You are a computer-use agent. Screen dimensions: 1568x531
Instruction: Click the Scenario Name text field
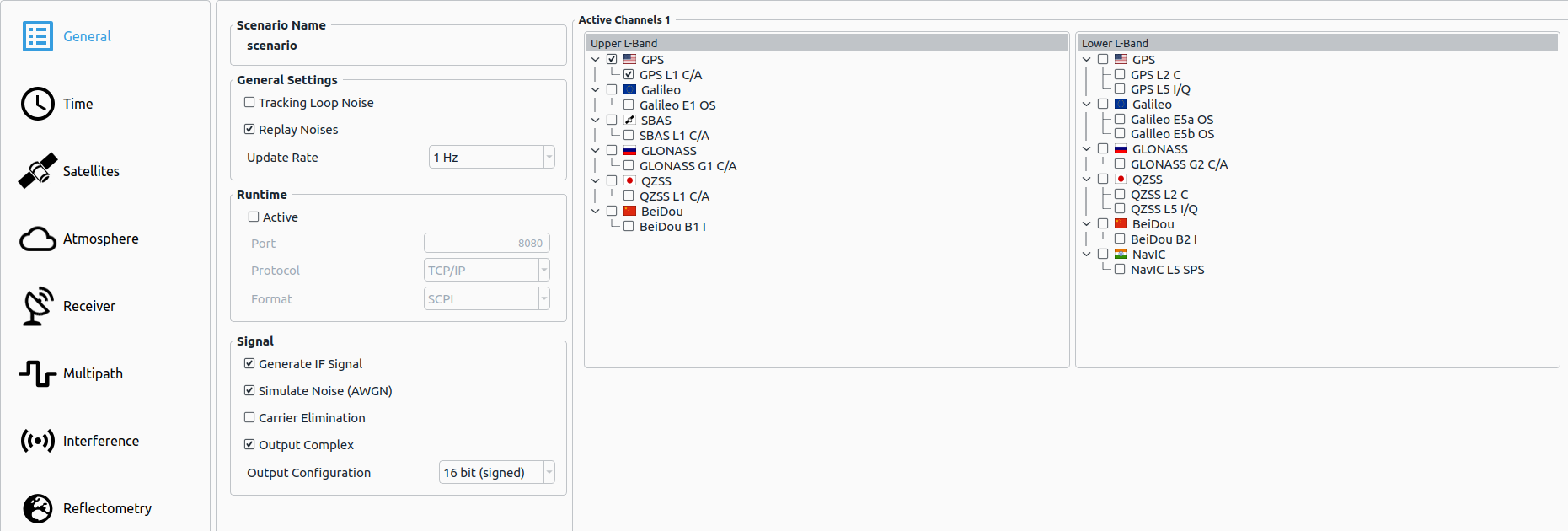pos(398,46)
